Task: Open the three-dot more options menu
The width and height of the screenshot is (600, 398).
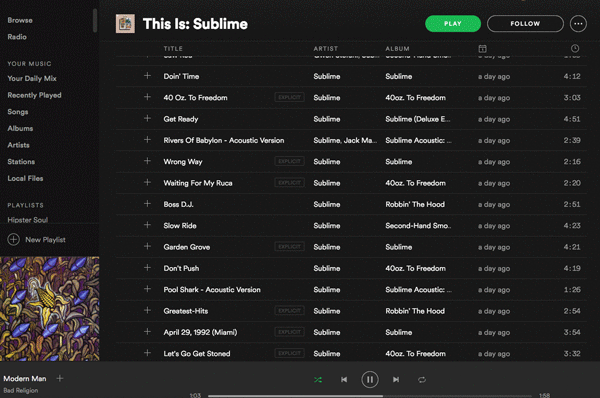Action: [x=578, y=24]
